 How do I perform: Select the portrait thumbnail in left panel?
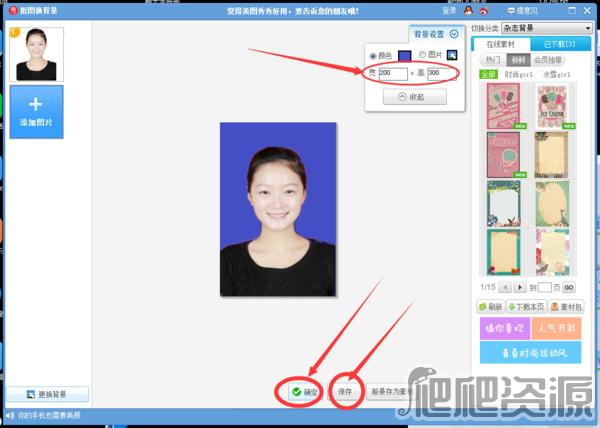(x=36, y=54)
